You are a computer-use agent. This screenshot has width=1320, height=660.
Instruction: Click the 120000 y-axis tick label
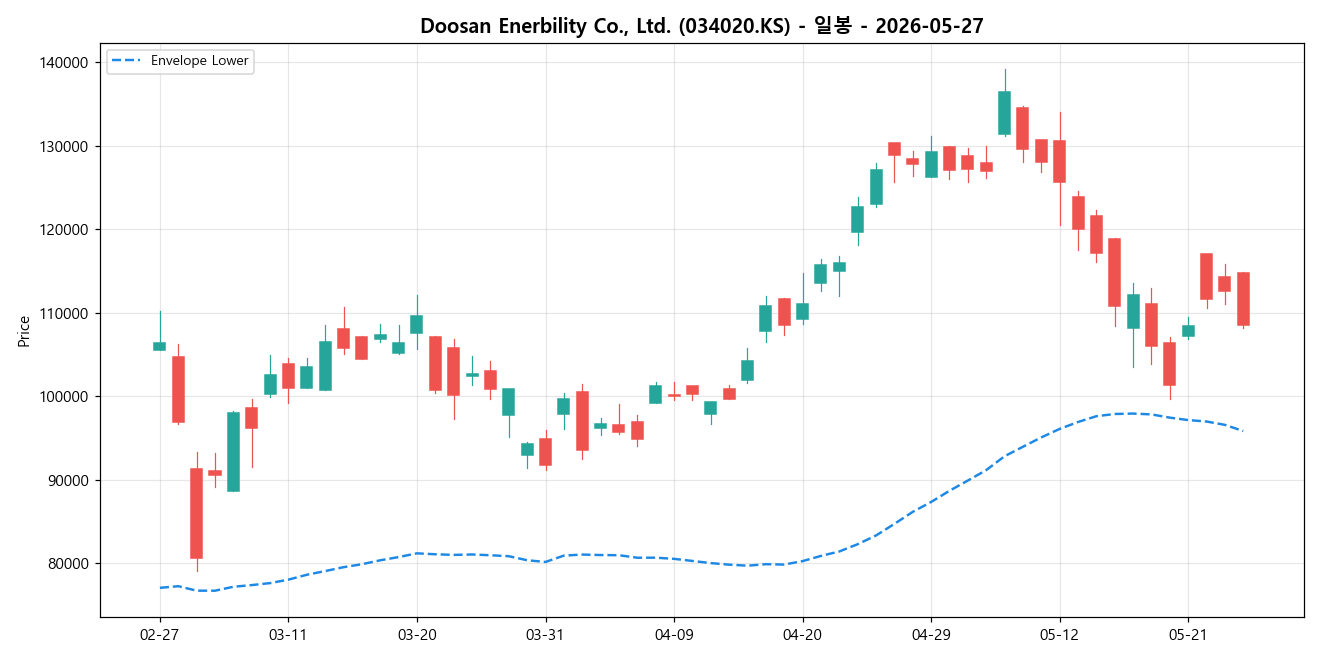[65, 230]
